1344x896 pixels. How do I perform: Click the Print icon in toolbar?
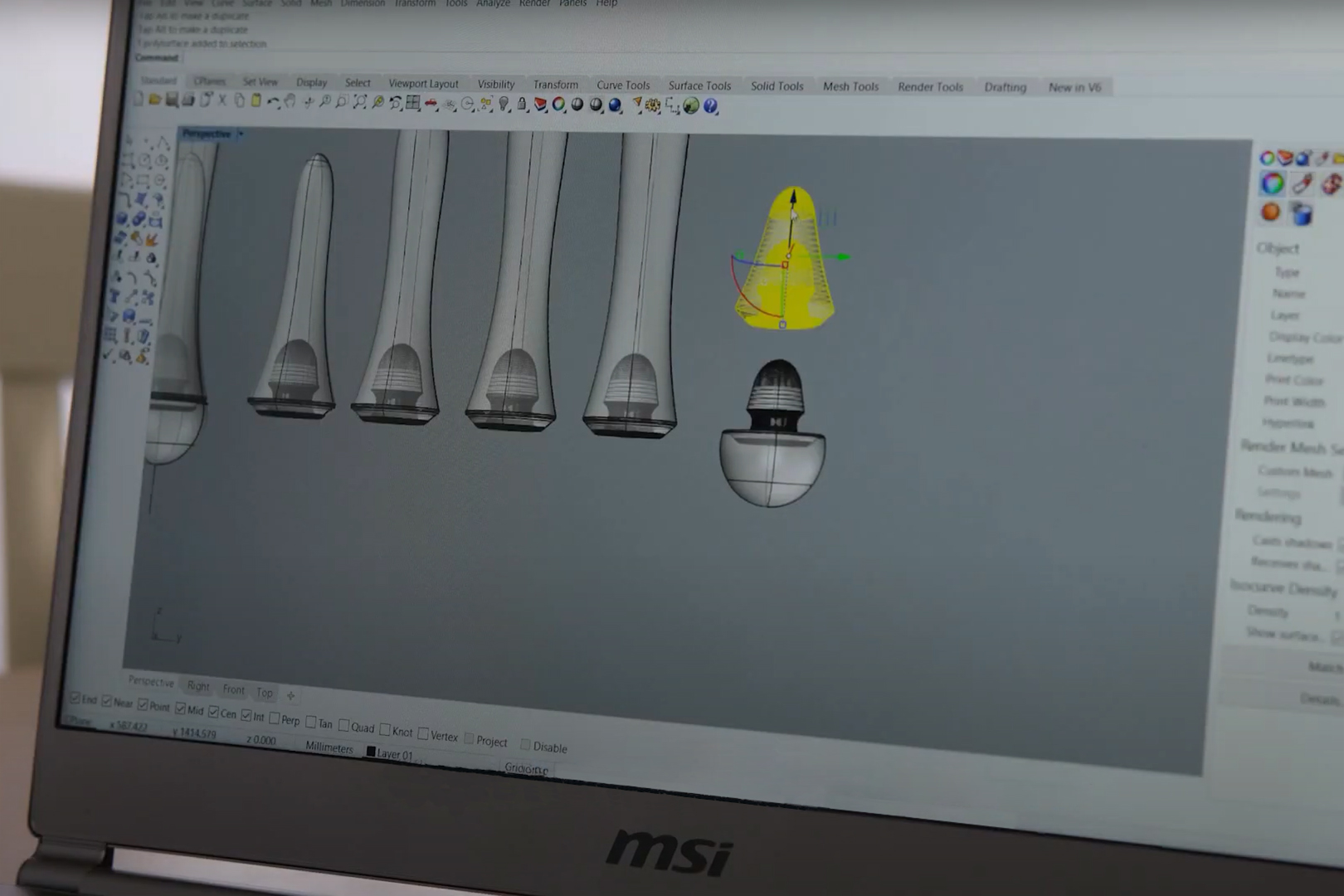(188, 100)
